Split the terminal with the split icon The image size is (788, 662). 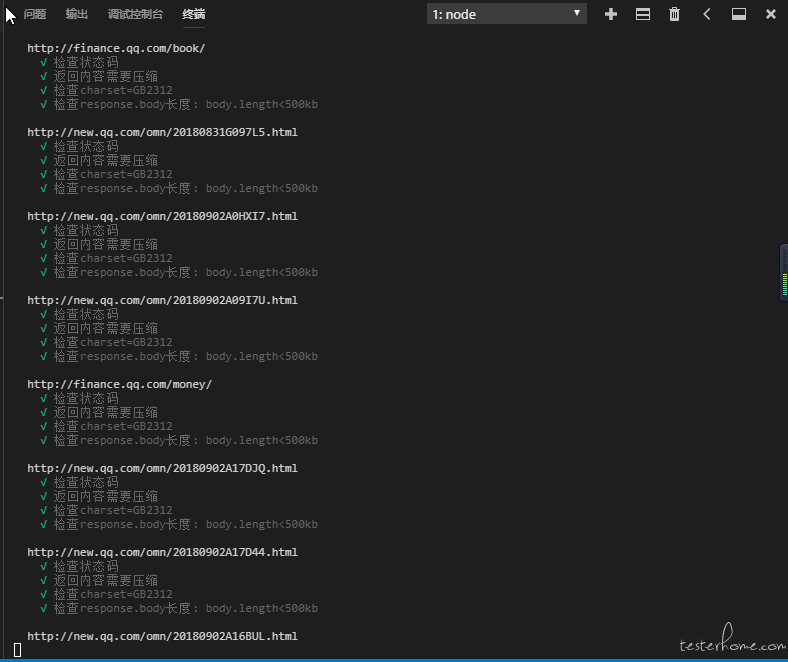point(643,14)
